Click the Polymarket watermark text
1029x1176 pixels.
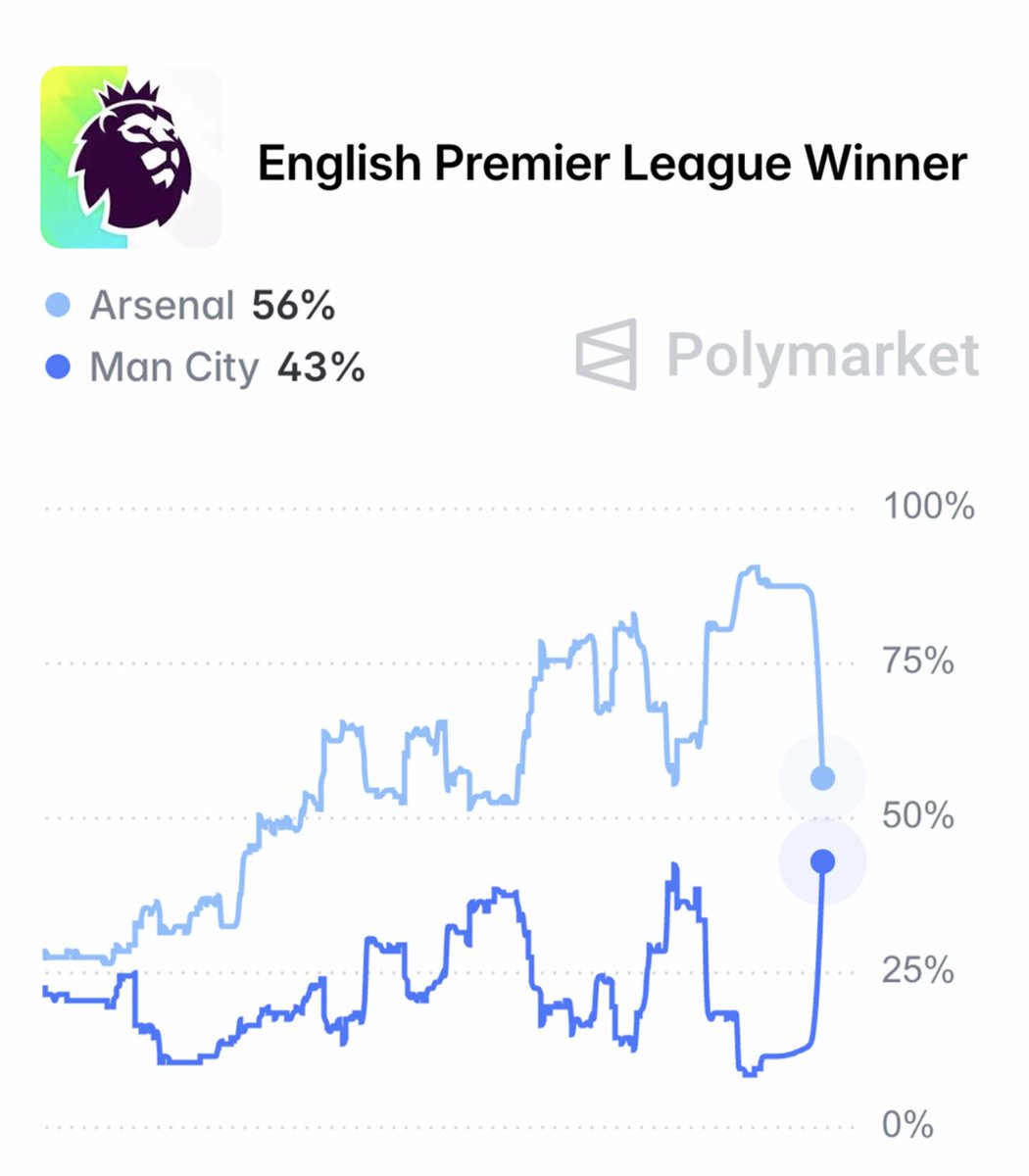coord(823,355)
